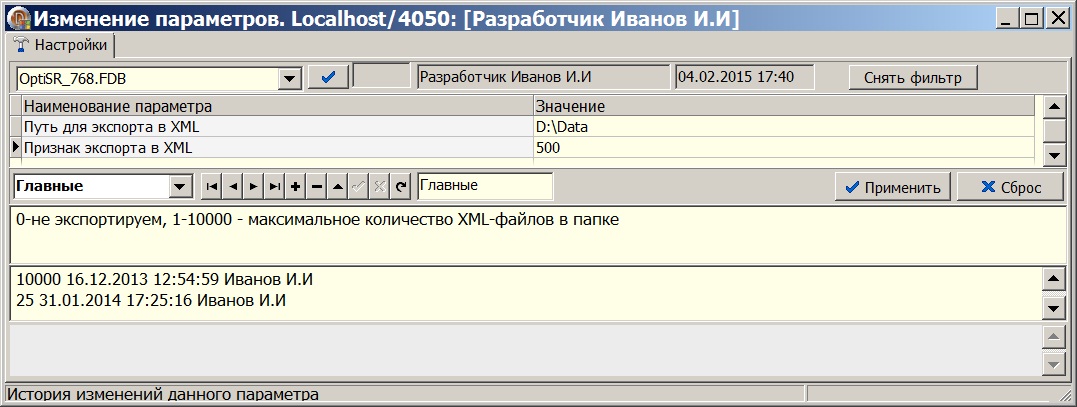The width and height of the screenshot is (1077, 407).
Task: Click the blue checkmark connect button
Action: [328, 78]
